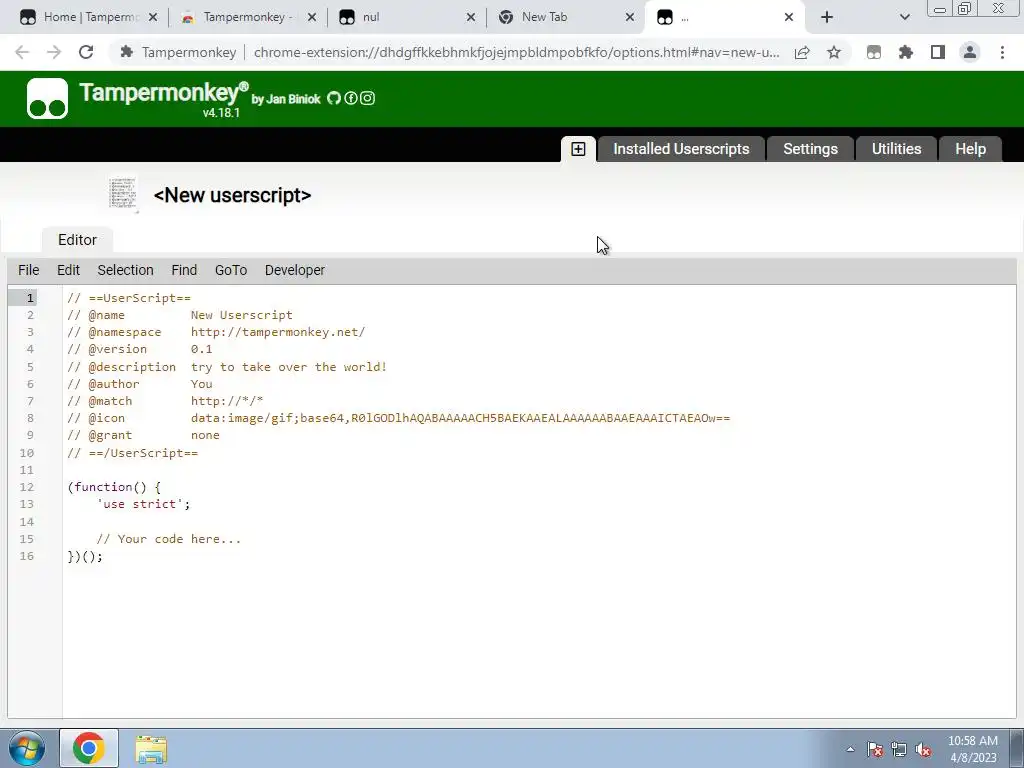Go forward with browser forward arrow
The height and width of the screenshot is (768, 1024).
(x=54, y=52)
